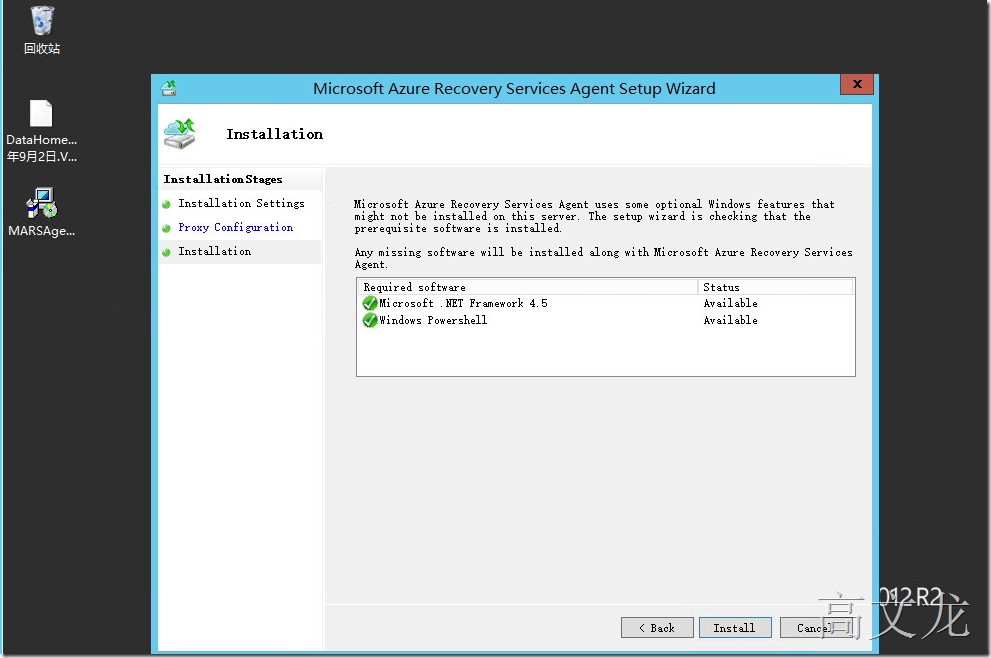The image size is (991, 658).
Task: Click the wizard title bar icon
Action: [x=168, y=88]
